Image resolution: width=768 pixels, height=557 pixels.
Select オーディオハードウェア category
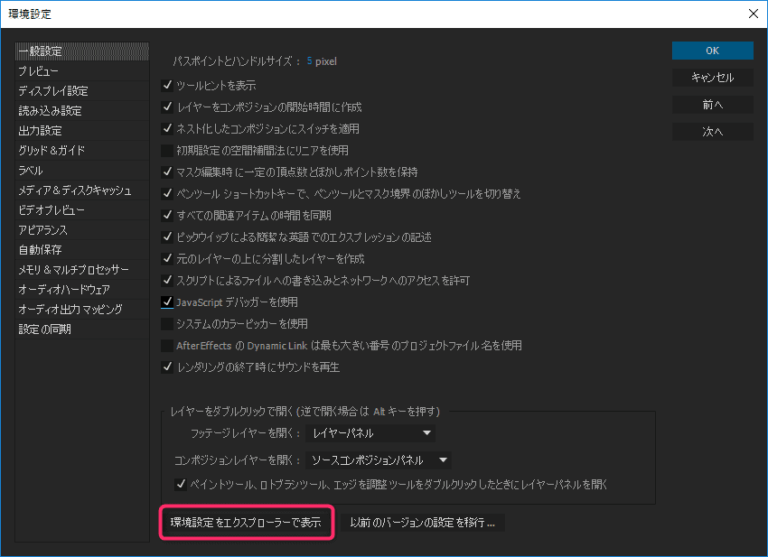64,289
